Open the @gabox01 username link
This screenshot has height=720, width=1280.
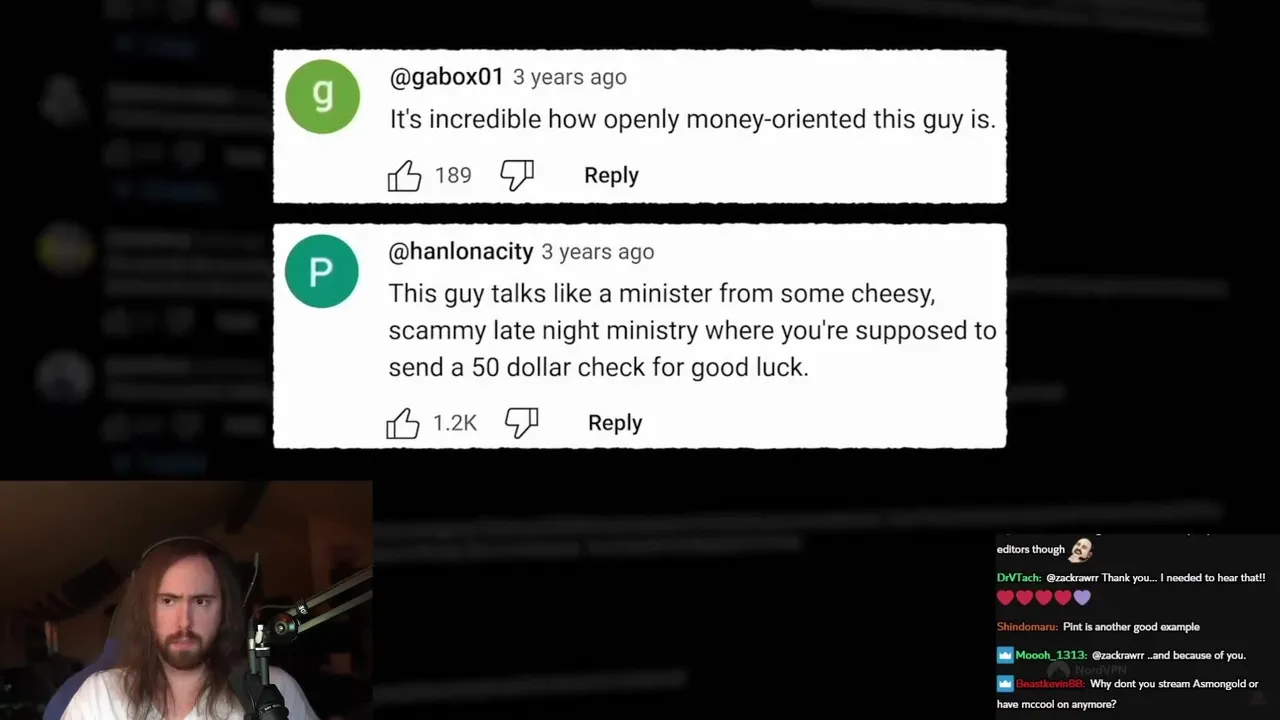446,77
